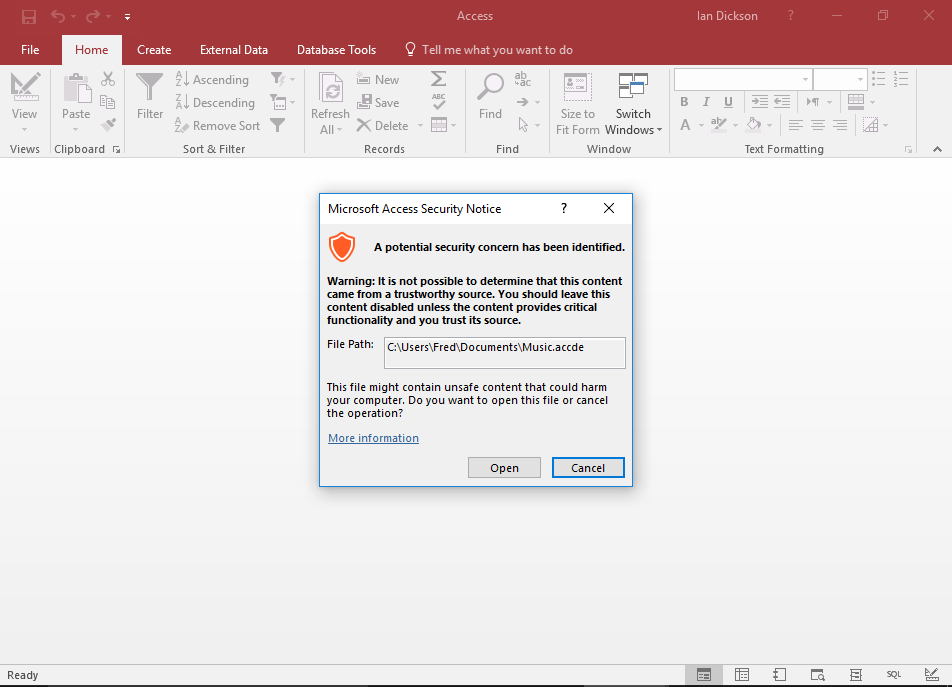The width and height of the screenshot is (952, 687).
Task: Toggle Italic formatting
Action: [x=706, y=102]
